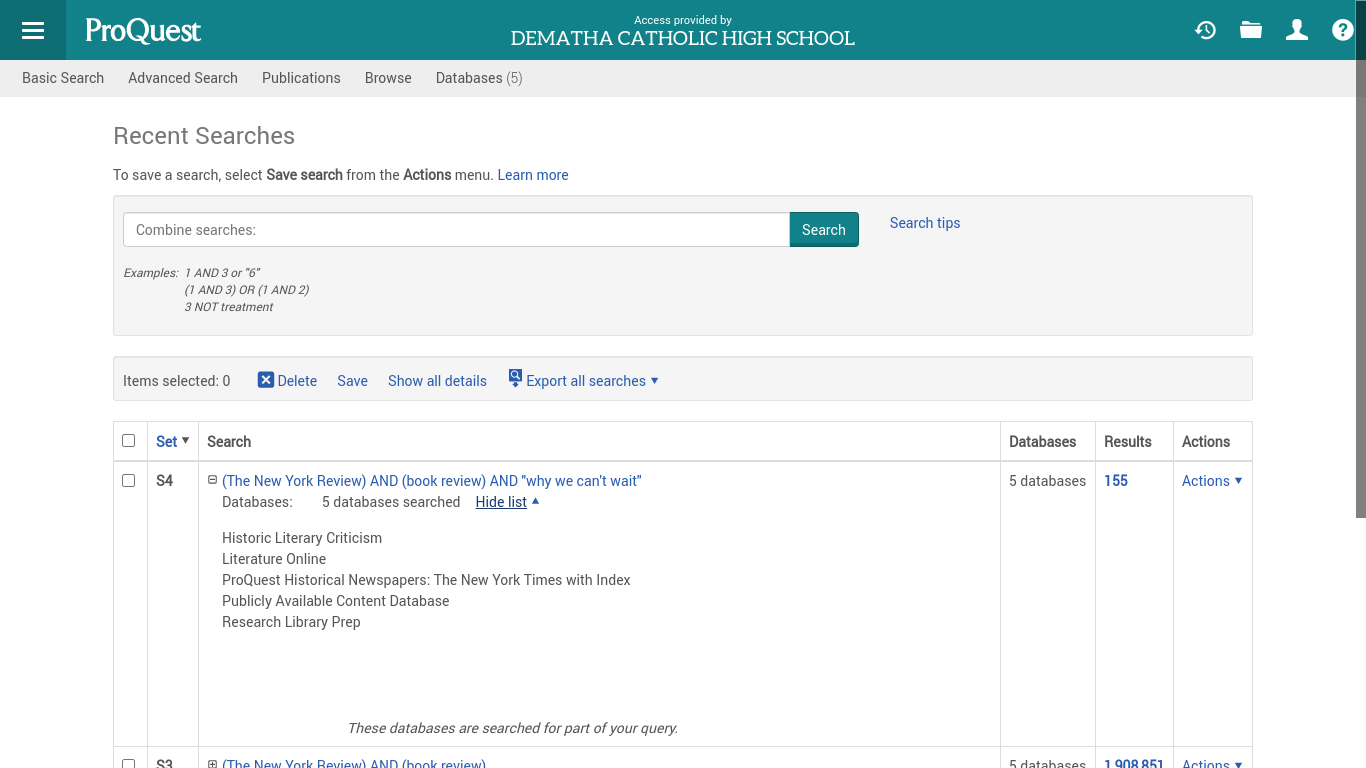Click the Export all searches icon

point(515,378)
